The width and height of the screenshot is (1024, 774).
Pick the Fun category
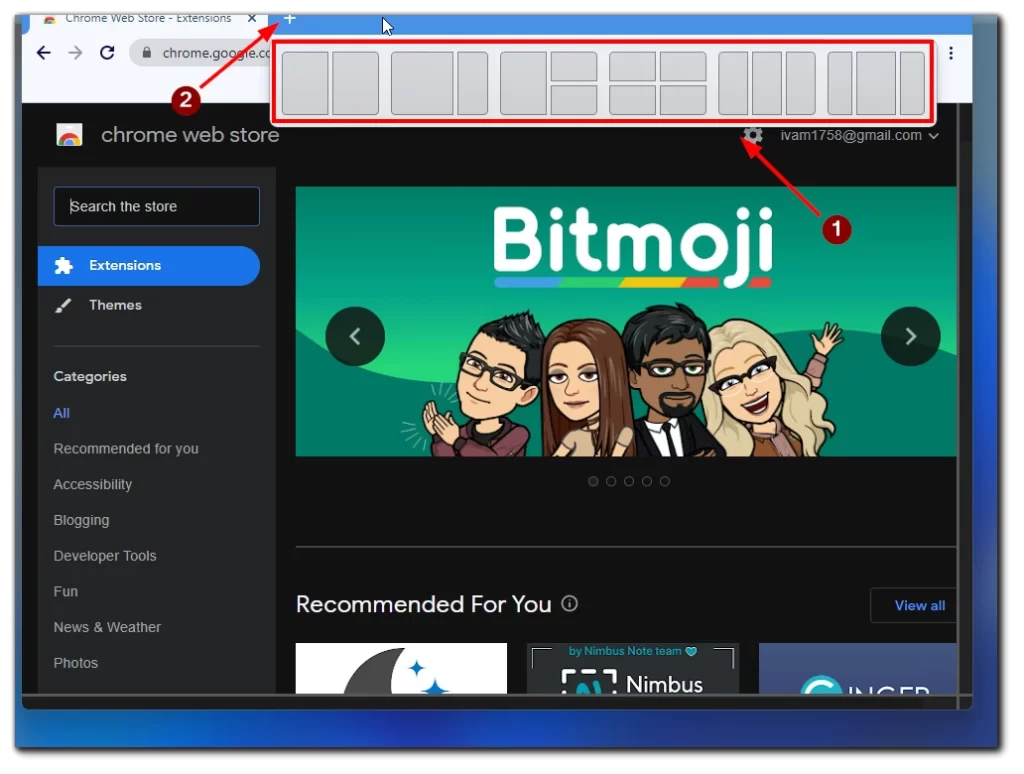[x=66, y=592]
